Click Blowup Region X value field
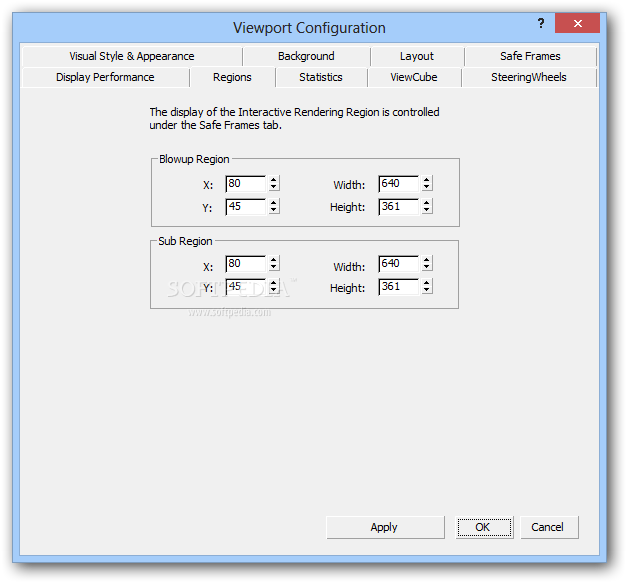627x583 pixels. tap(246, 184)
